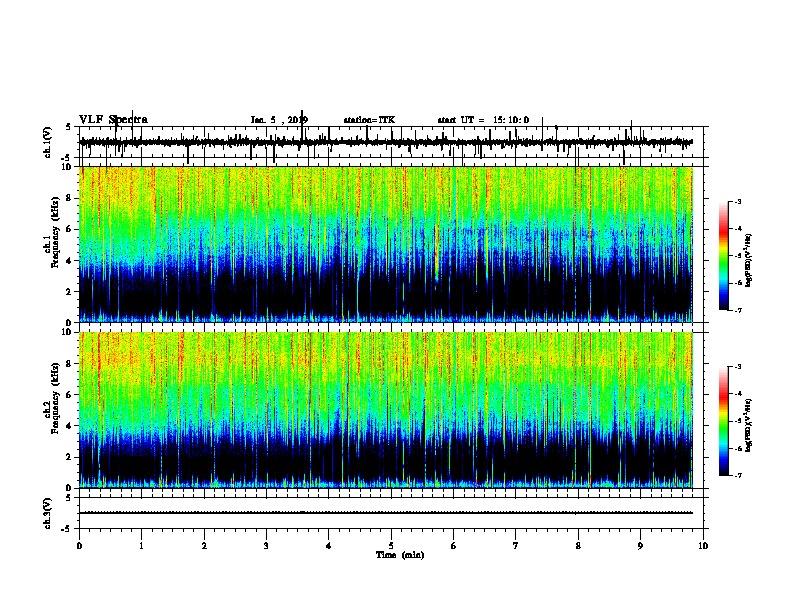Click the ch.1 spectrogram "6" kHz tick label
Image resolution: width=792 pixels, height=612 pixels.
pyautogui.click(x=70, y=229)
